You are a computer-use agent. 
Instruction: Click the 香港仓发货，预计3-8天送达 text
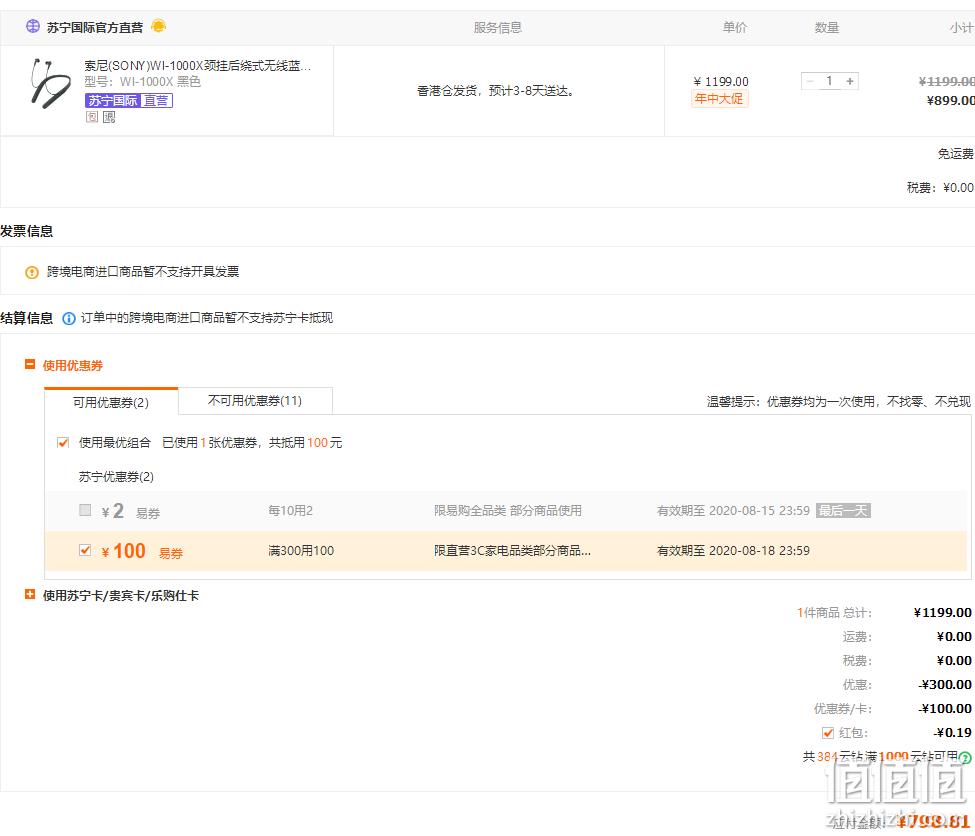click(496, 91)
